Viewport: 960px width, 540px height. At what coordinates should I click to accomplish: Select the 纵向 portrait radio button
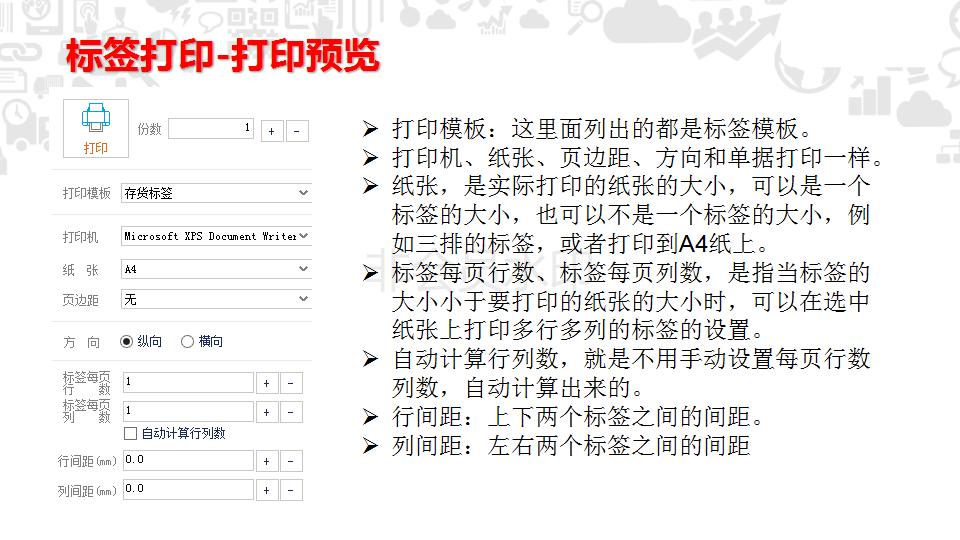pos(126,342)
